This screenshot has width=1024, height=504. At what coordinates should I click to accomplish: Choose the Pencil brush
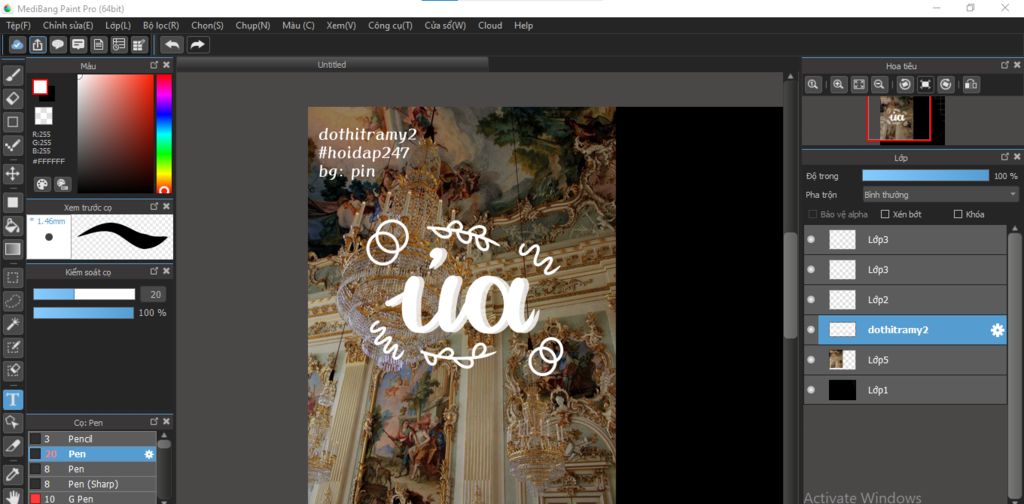92,439
